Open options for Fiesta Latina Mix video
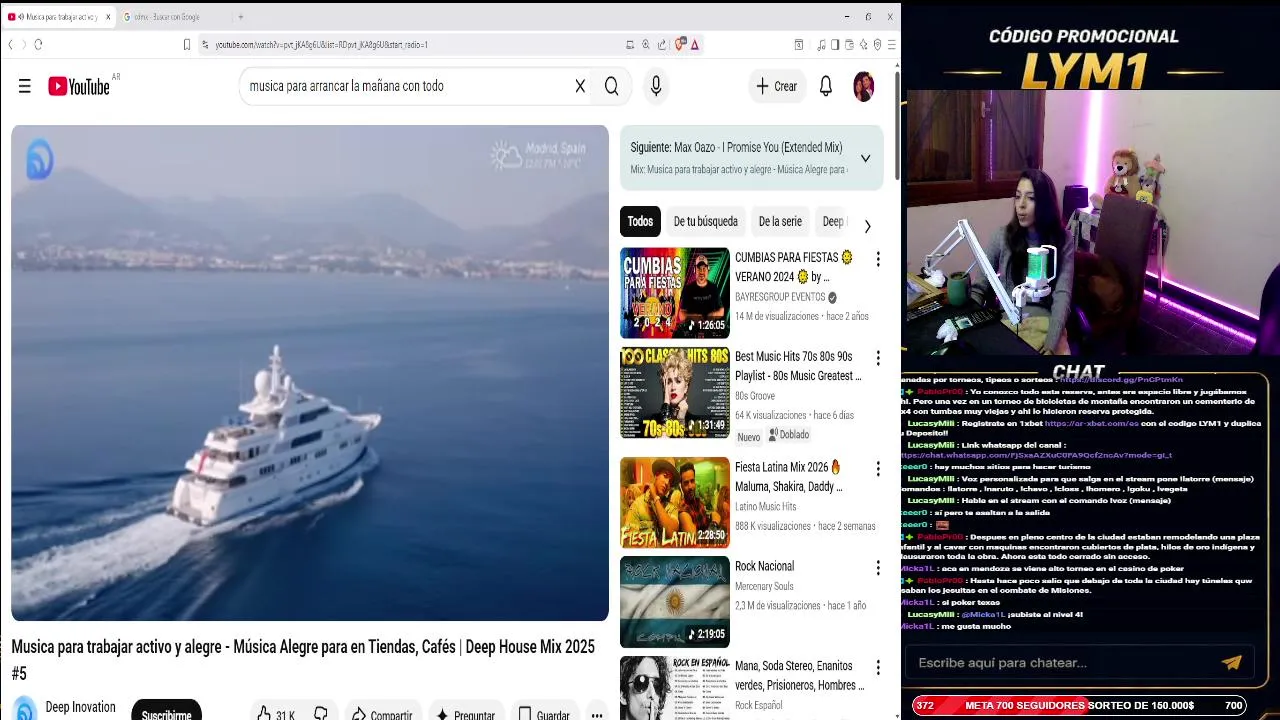 (878, 469)
